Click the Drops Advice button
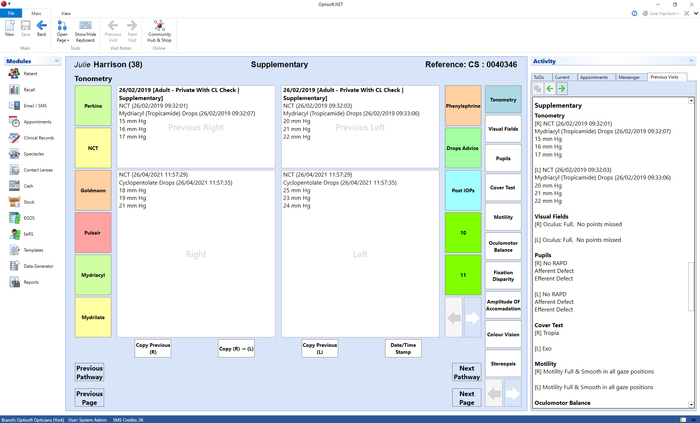 (x=463, y=148)
